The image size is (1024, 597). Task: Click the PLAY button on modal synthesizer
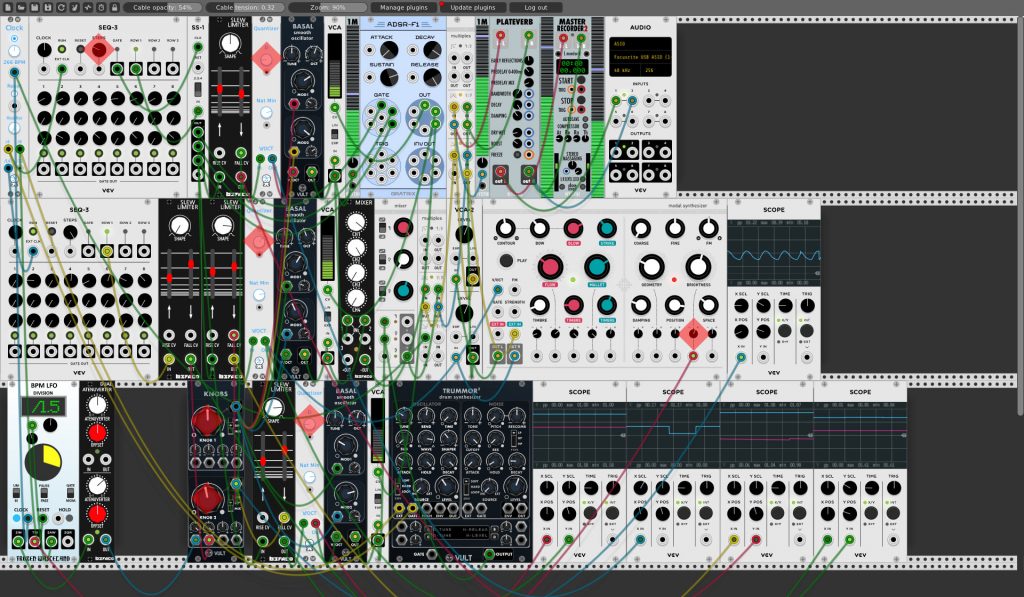505,261
